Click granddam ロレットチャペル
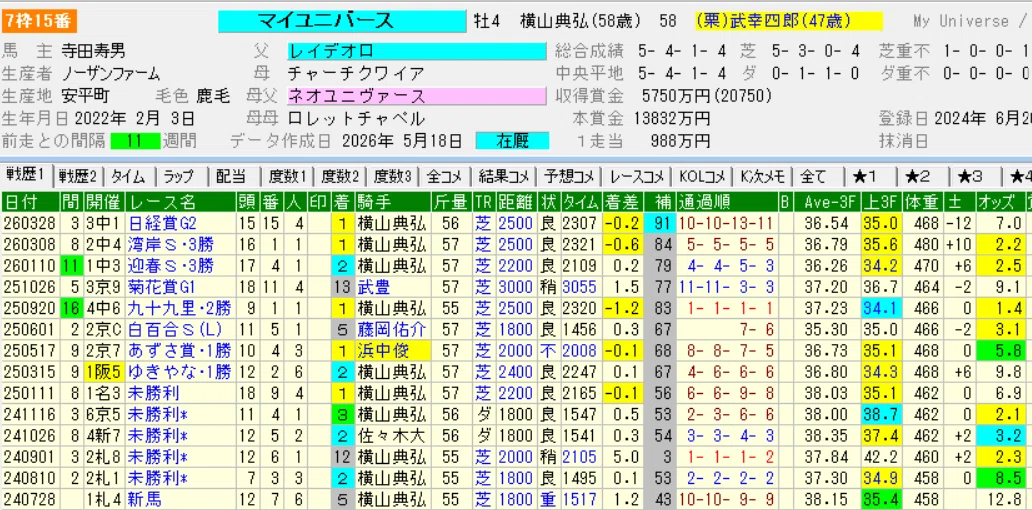 pyautogui.click(x=356, y=119)
